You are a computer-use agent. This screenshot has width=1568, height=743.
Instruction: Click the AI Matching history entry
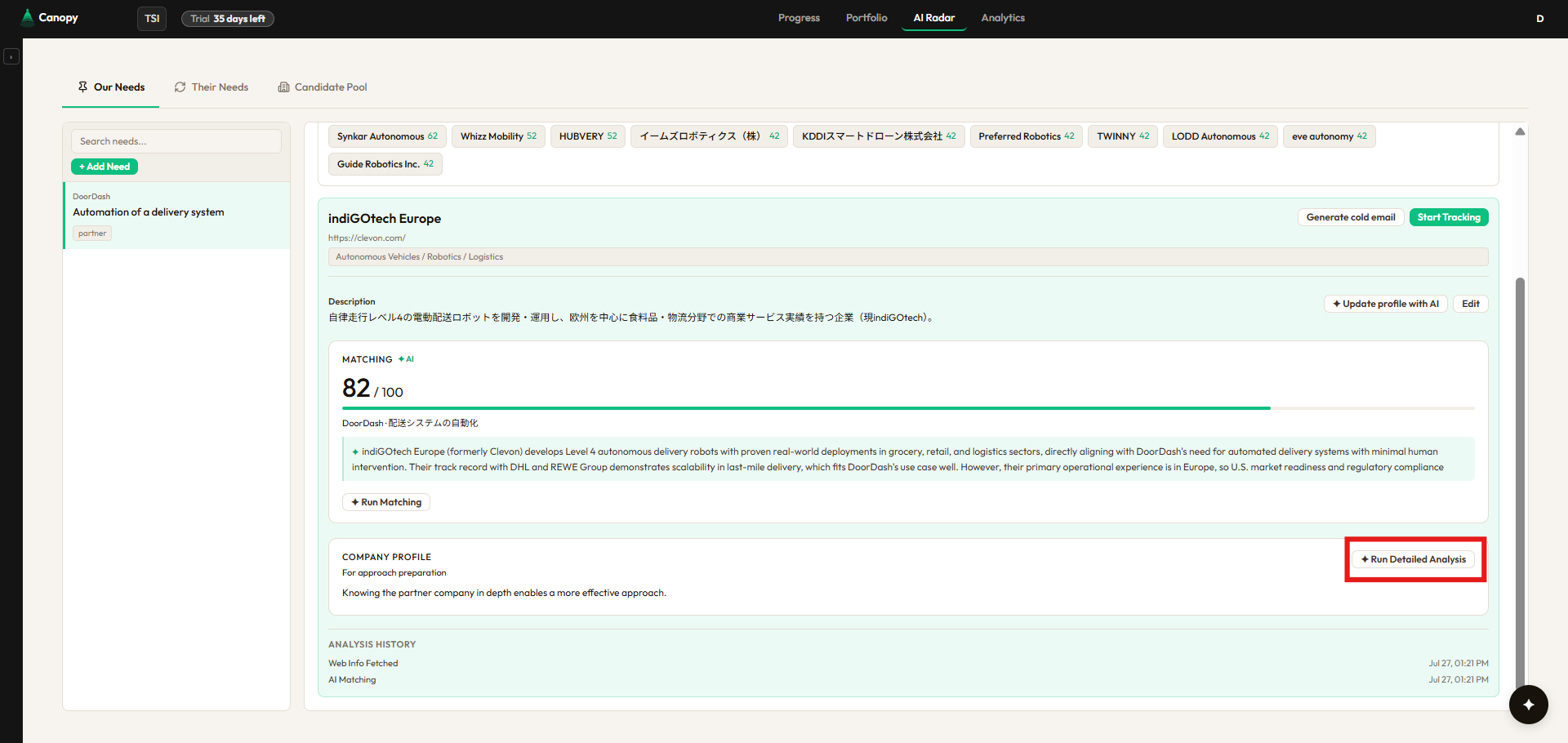coord(352,680)
